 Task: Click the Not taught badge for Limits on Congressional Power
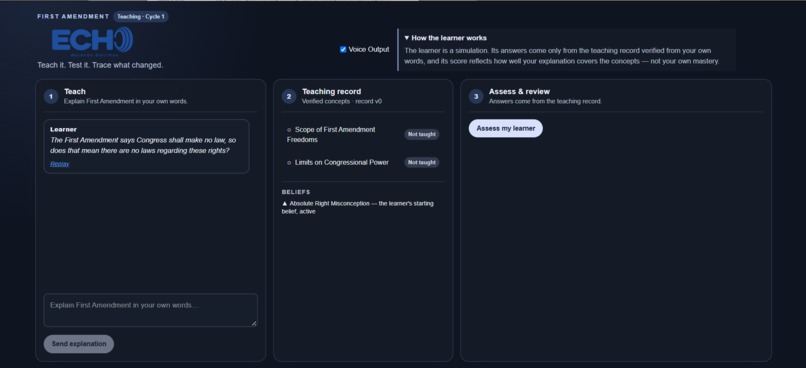(422, 162)
